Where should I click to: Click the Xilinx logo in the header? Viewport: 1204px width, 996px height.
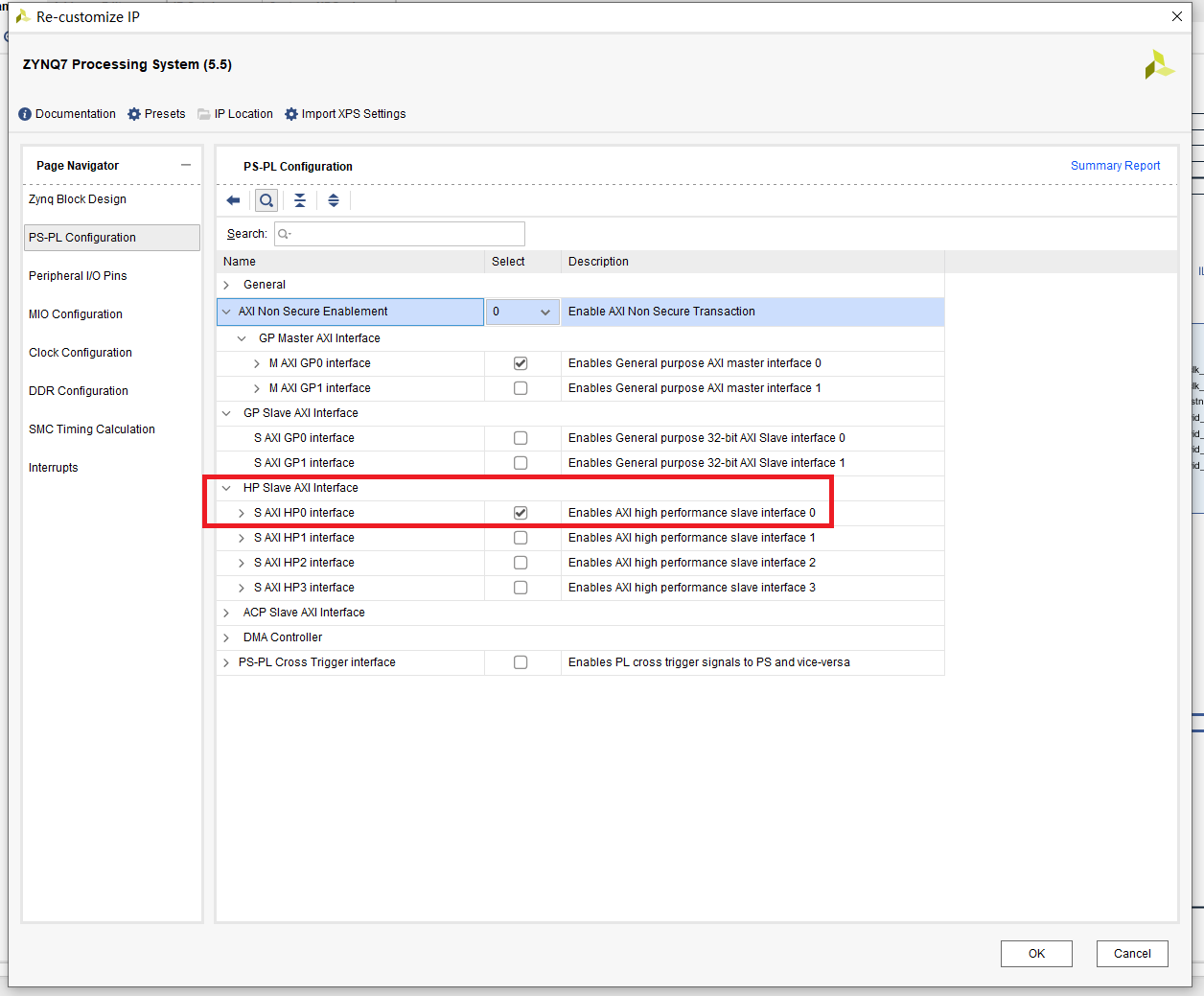1159,64
